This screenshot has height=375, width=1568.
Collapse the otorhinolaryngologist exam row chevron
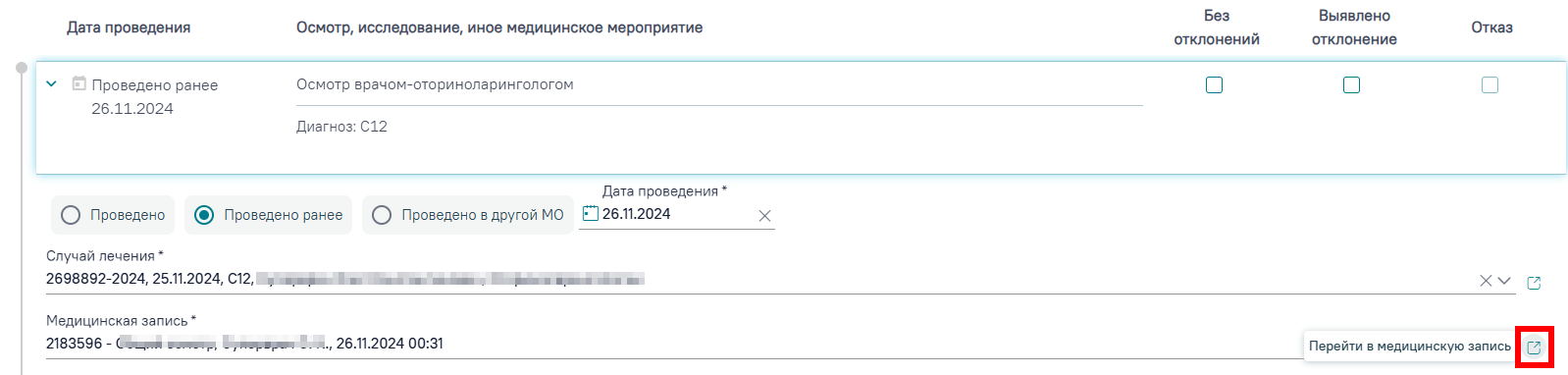pos(52,84)
